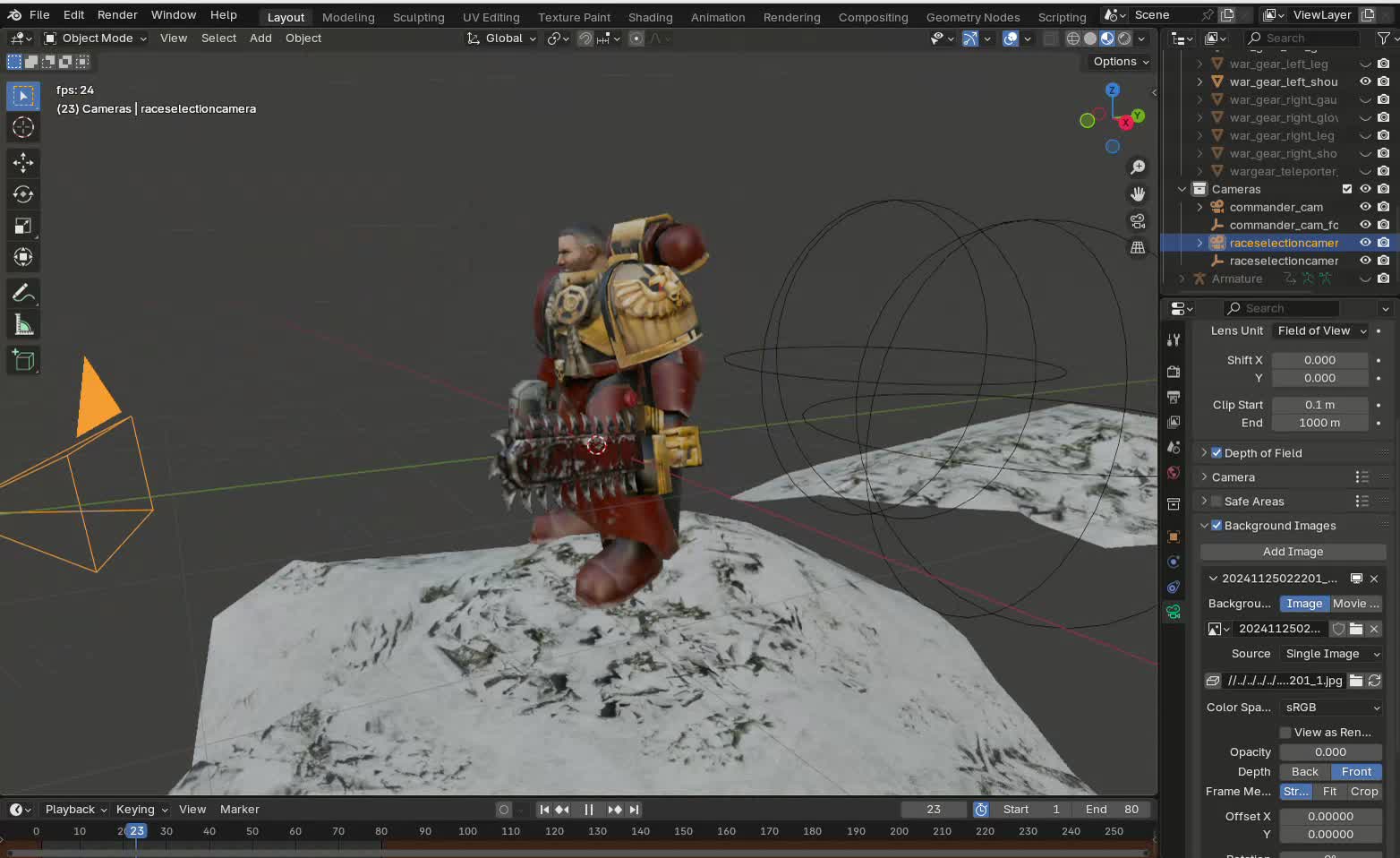Open the Render Properties tab
The height and width of the screenshot is (858, 1400).
tap(1174, 371)
